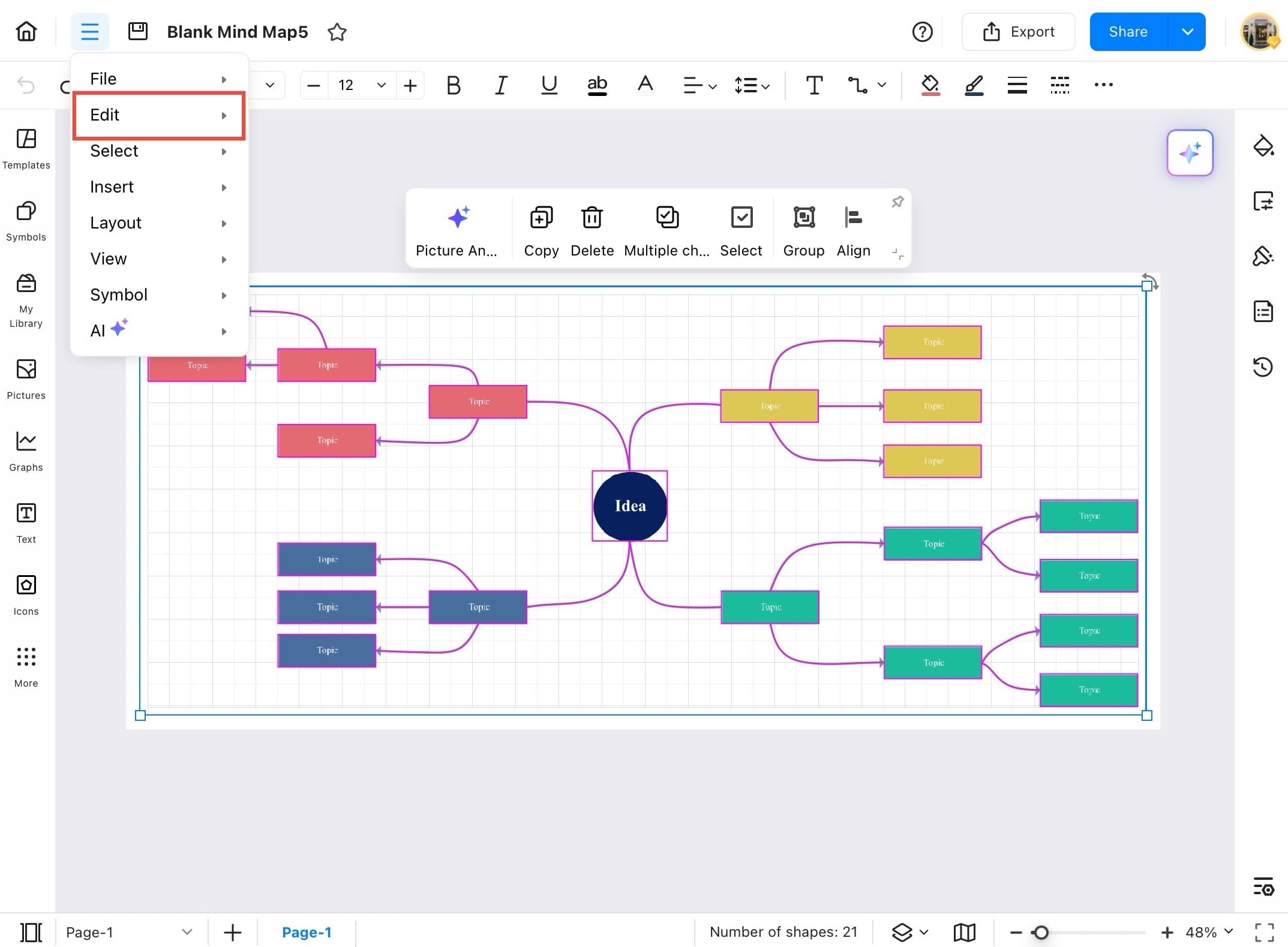Click the Export button

coord(1018,32)
